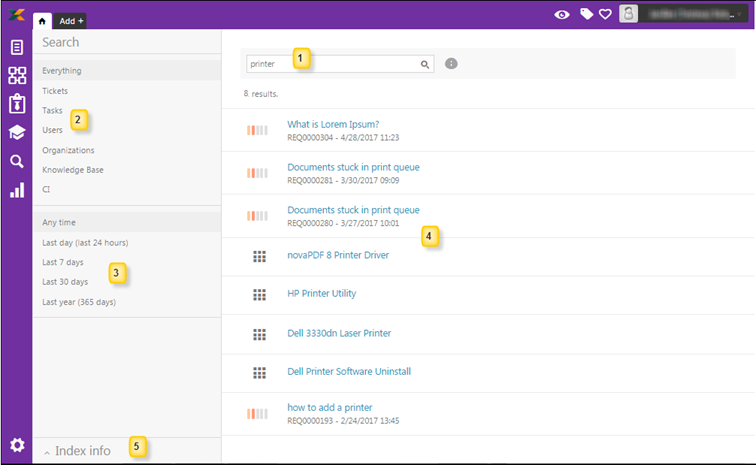The width and height of the screenshot is (756, 465).
Task: Open the graduation cap knowledge icon
Action: click(16, 133)
